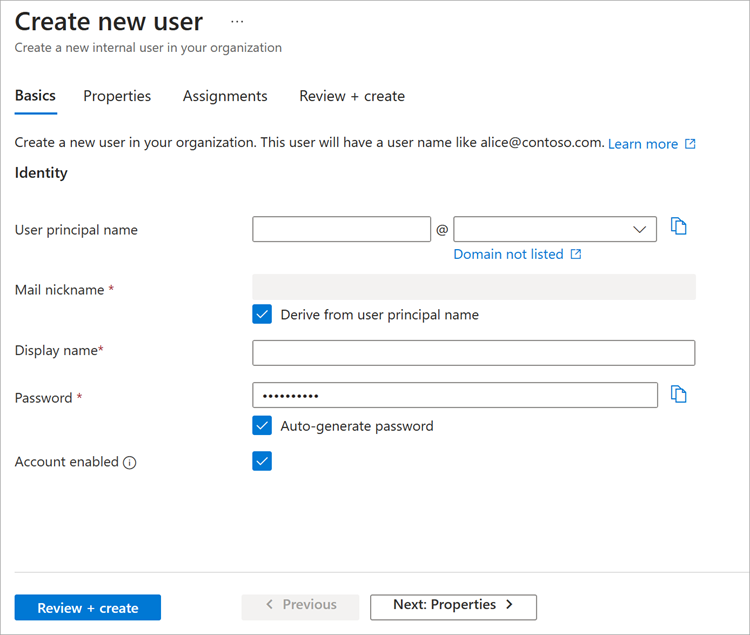The image size is (750, 635).
Task: Click the Domain not listed external icon
Action: point(576,255)
